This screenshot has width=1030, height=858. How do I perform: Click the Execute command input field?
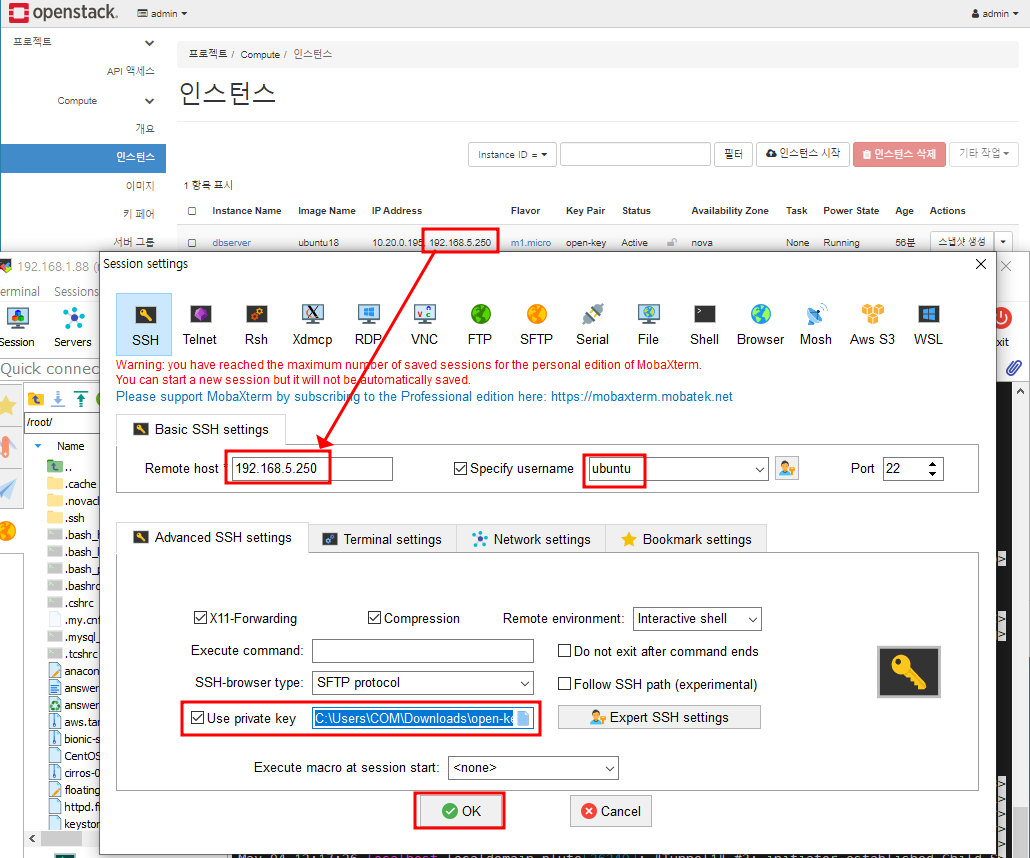click(422, 651)
